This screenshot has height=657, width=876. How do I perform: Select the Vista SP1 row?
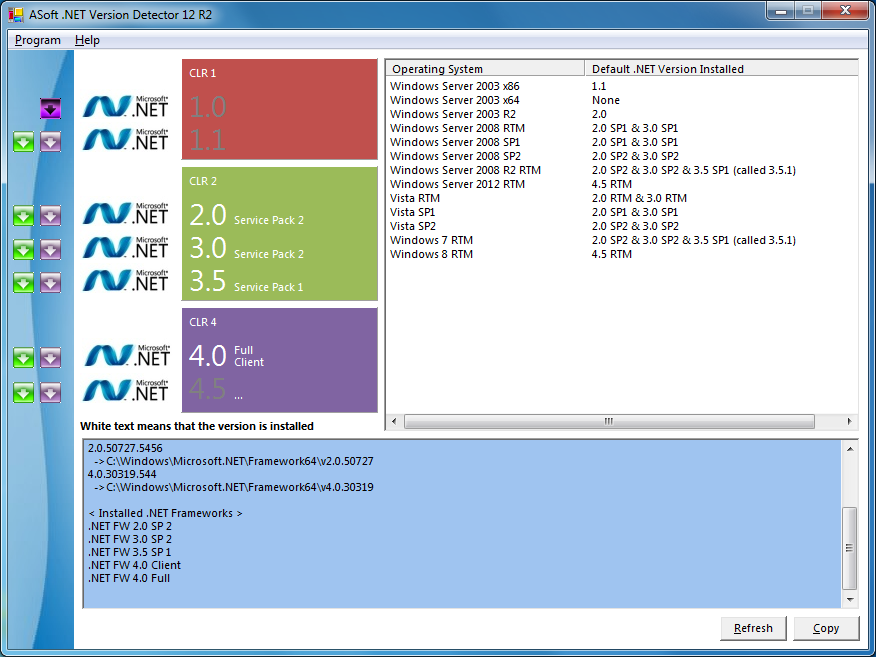pyautogui.click(x=622, y=212)
